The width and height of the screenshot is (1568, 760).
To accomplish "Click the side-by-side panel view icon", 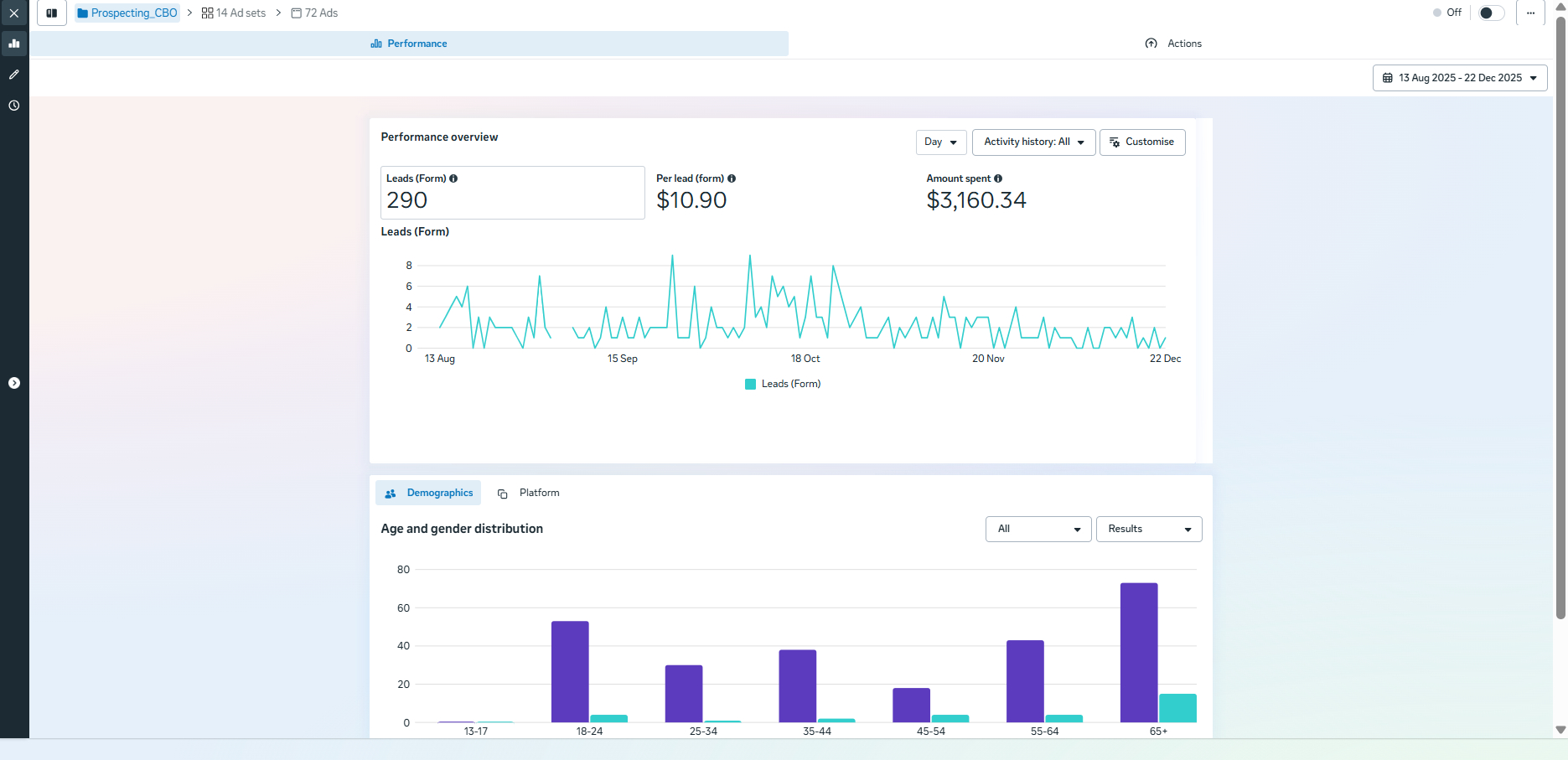I will pos(52,13).
